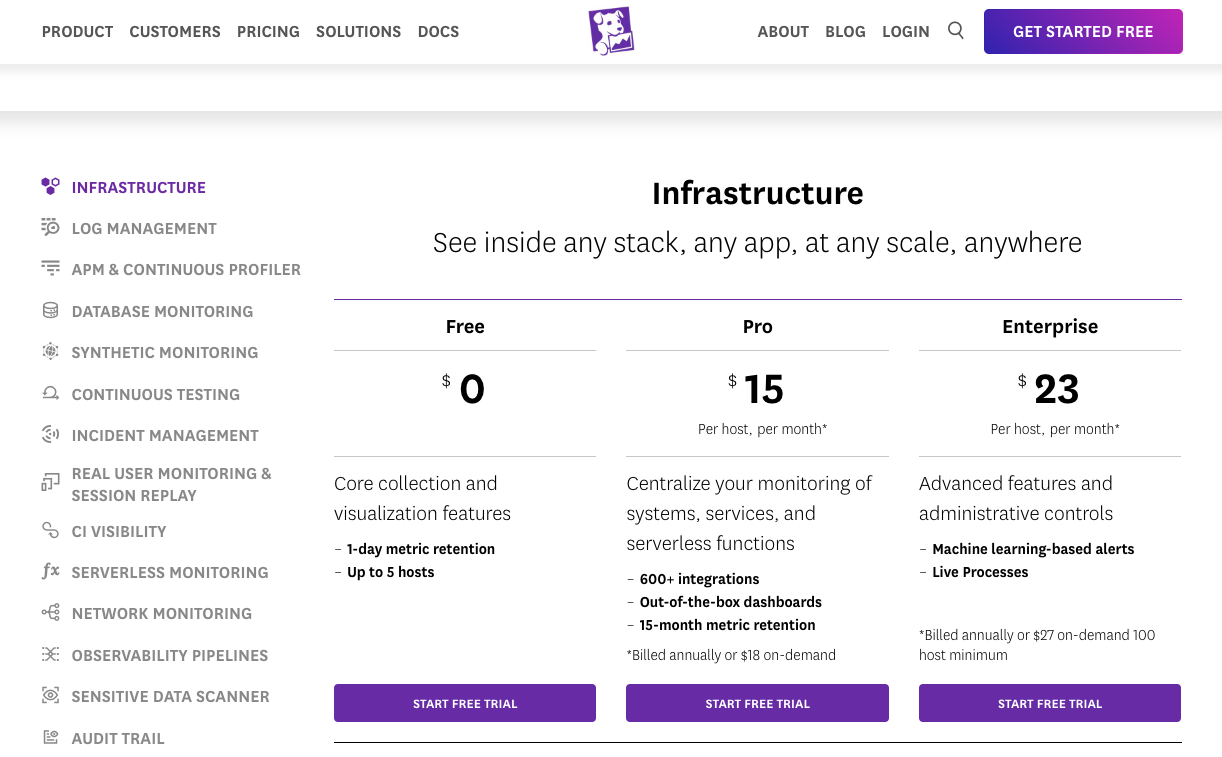Click the Synthetic Monitoring icon

[x=50, y=352]
